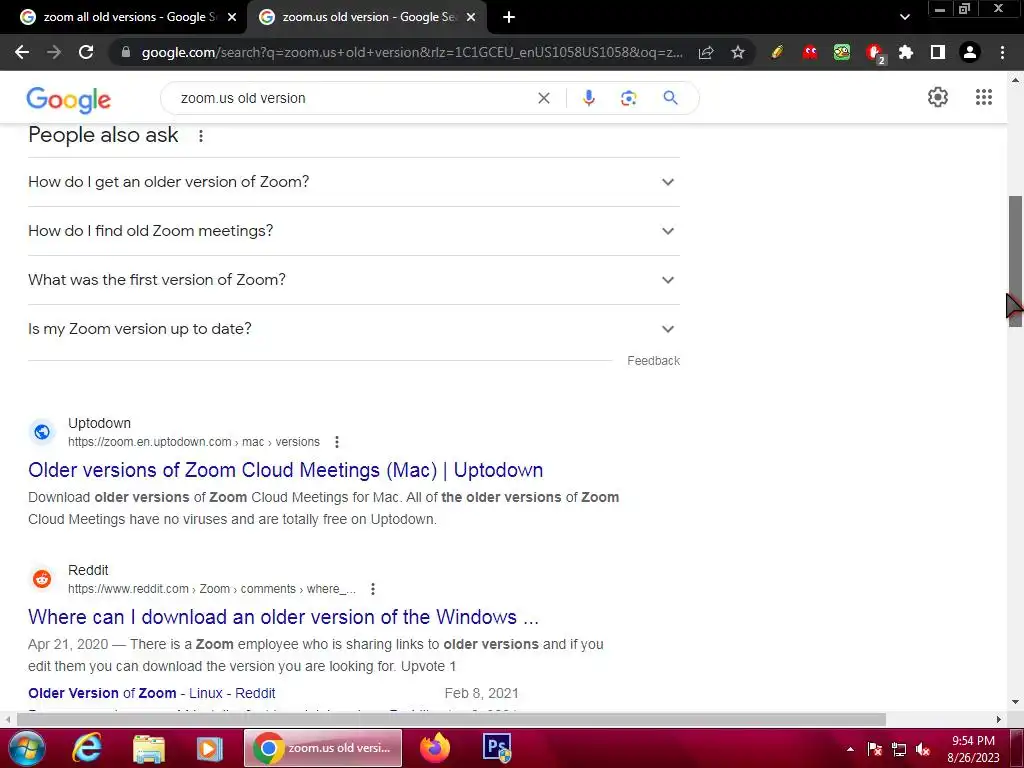The height and width of the screenshot is (768, 1024).
Task: Open People also ask three-dot options
Action: [x=201, y=136]
